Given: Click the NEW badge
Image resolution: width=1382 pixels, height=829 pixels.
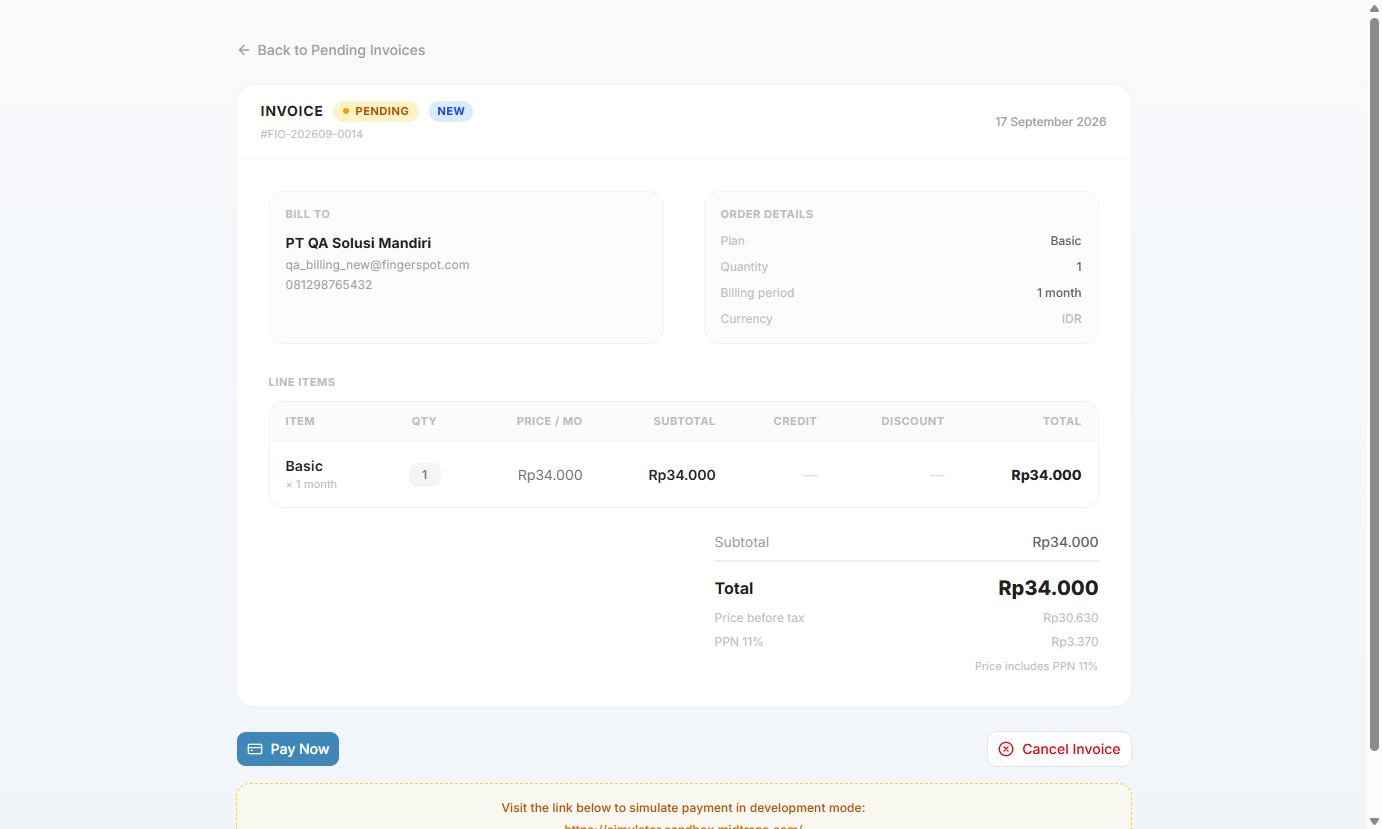Looking at the screenshot, I should click(x=451, y=111).
